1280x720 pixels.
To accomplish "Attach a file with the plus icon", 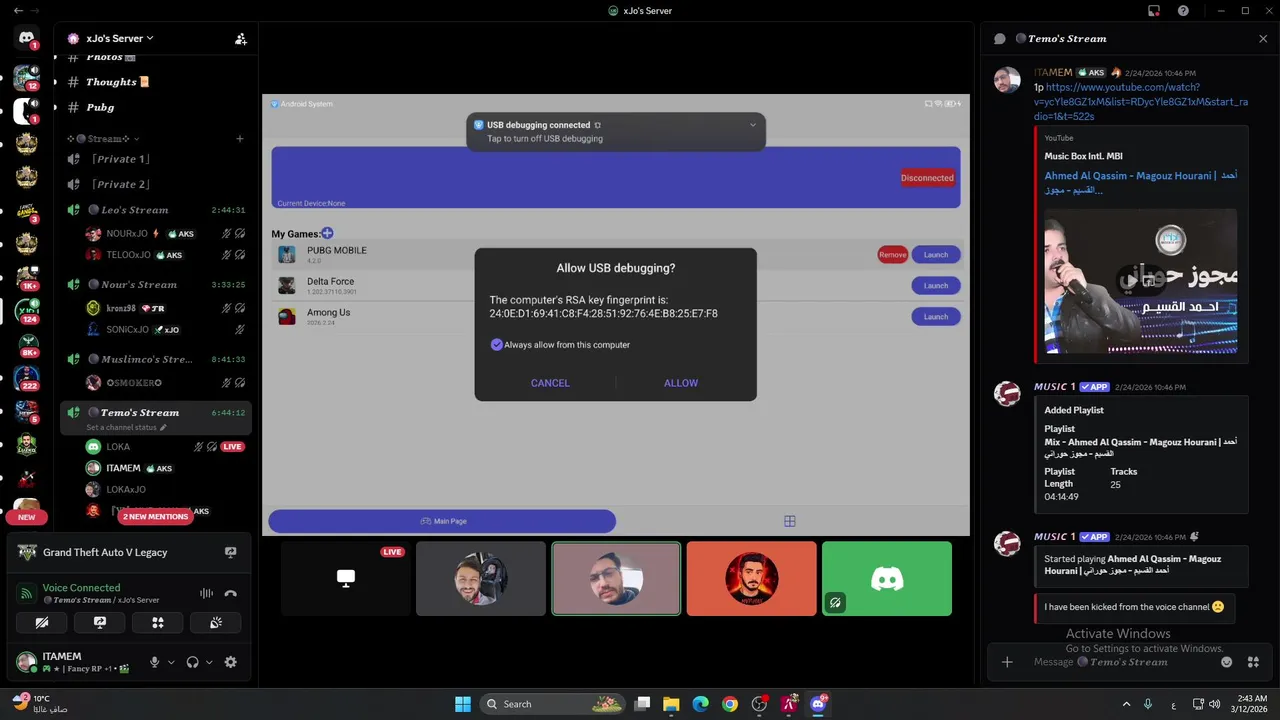I will coord(1007,662).
